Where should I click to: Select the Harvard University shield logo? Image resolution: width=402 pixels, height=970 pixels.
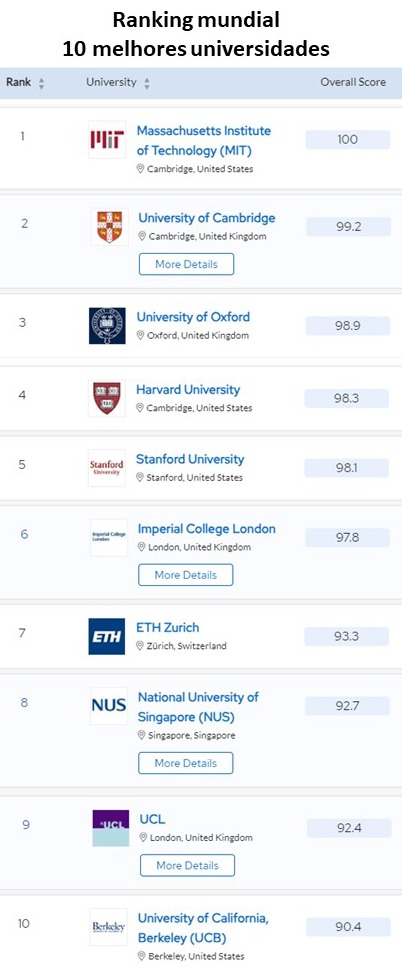click(x=107, y=398)
